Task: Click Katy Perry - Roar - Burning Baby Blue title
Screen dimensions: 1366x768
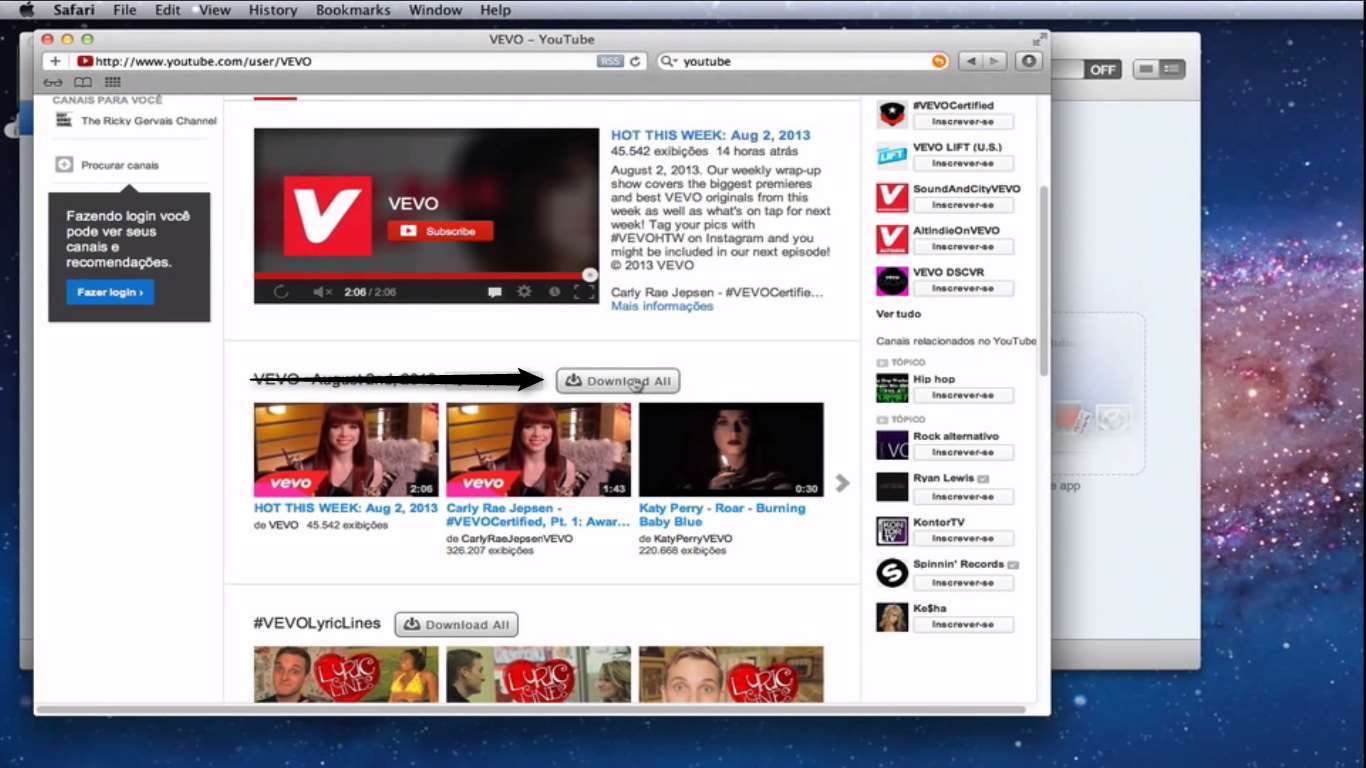Action: tap(722, 515)
